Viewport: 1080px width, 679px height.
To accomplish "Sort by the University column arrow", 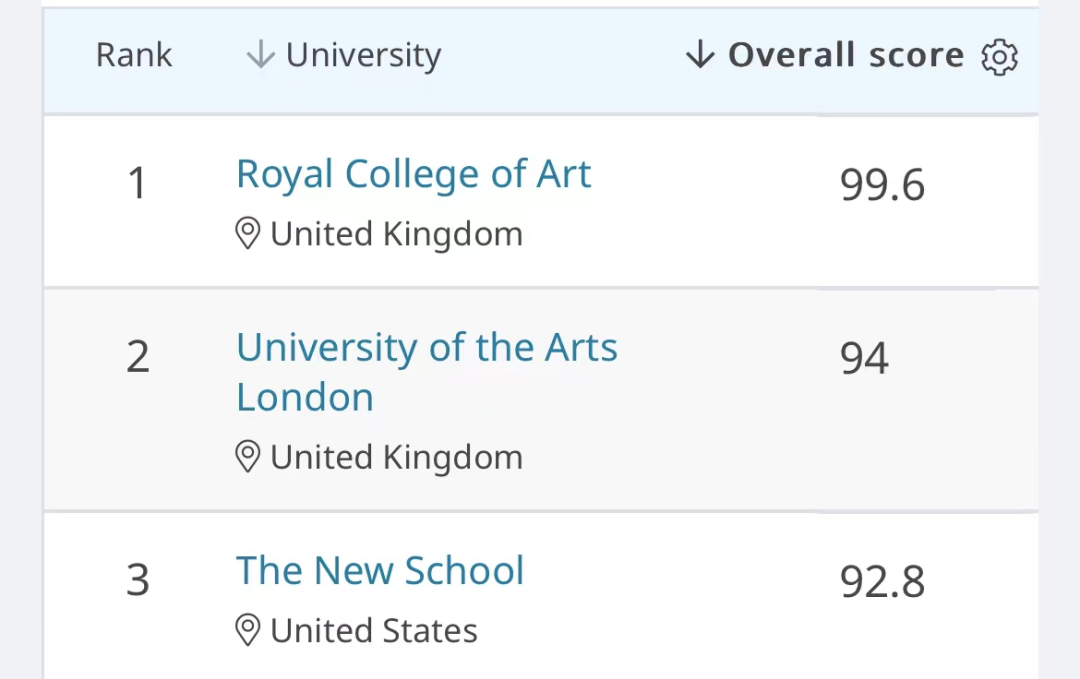I will click(x=261, y=54).
